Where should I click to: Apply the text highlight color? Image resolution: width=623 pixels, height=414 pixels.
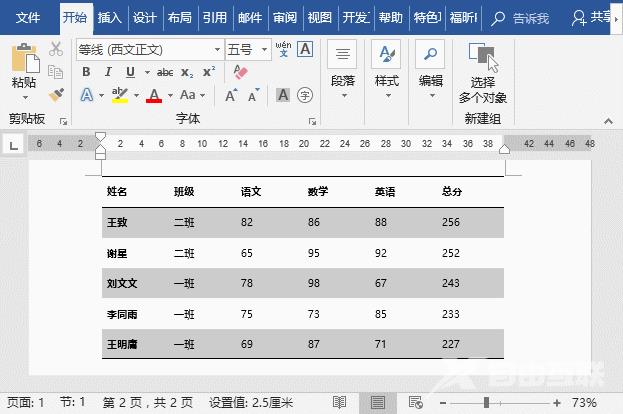click(120, 95)
